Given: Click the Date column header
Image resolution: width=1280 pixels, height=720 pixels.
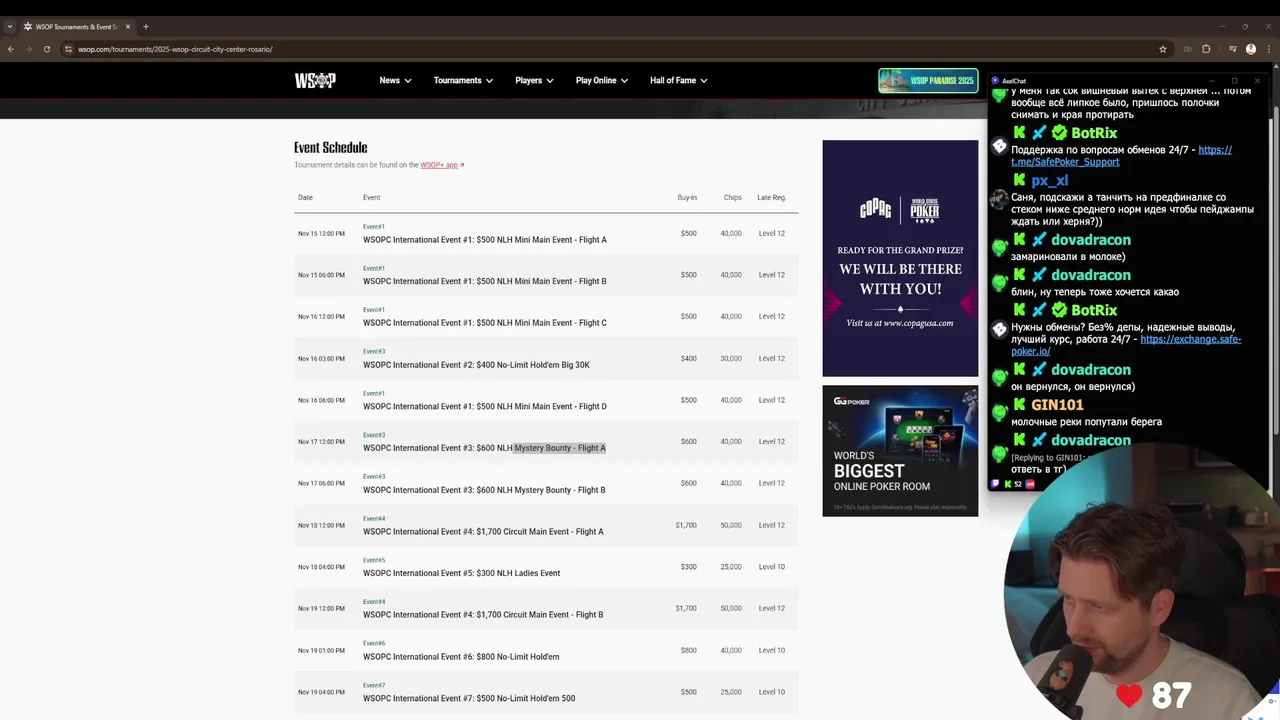Looking at the screenshot, I should pyautogui.click(x=305, y=197).
